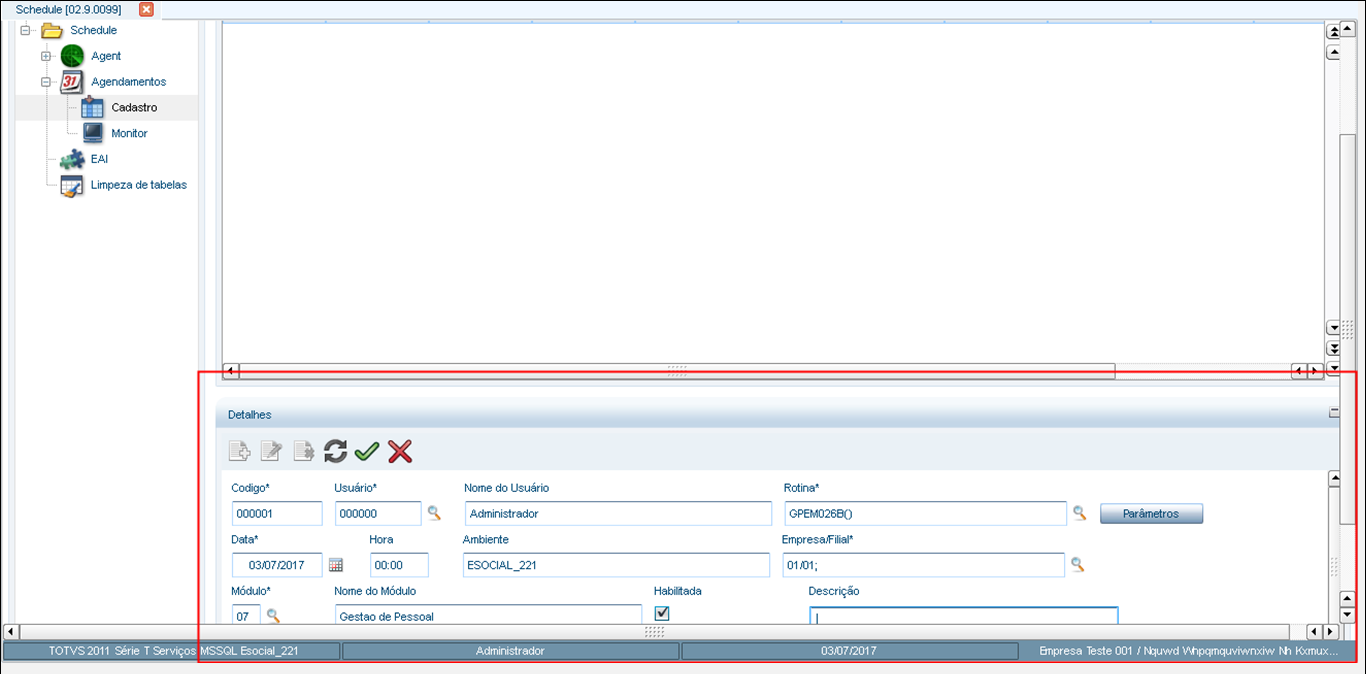Screen dimensions: 1366x674
Task: Click the grid horizontal scrollbar thumb
Action: (x=677, y=371)
